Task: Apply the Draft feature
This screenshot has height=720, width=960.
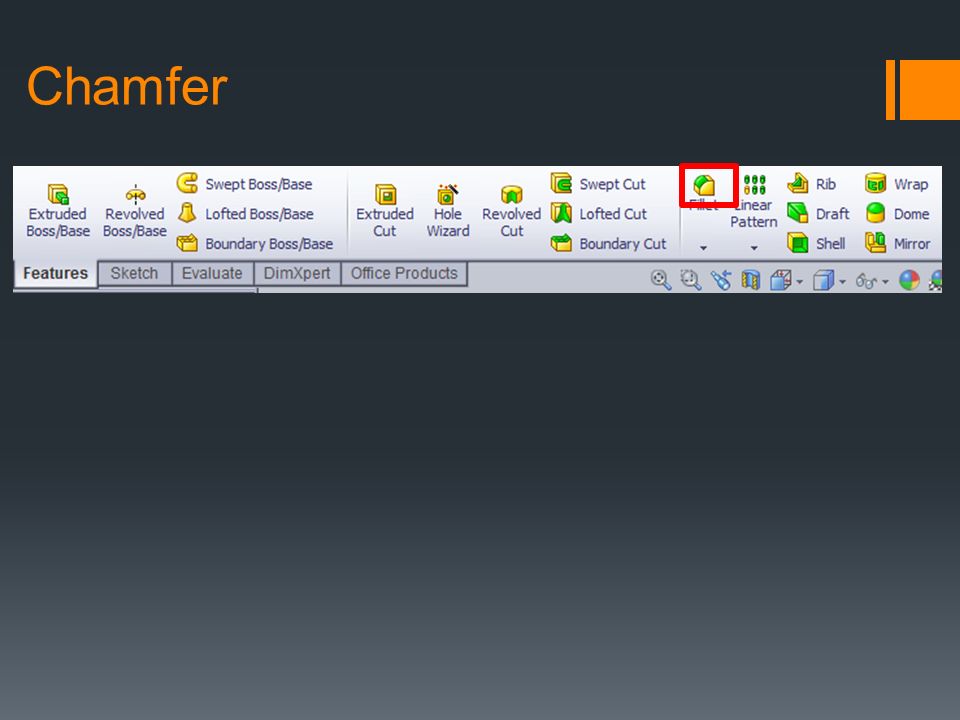Action: 819,214
